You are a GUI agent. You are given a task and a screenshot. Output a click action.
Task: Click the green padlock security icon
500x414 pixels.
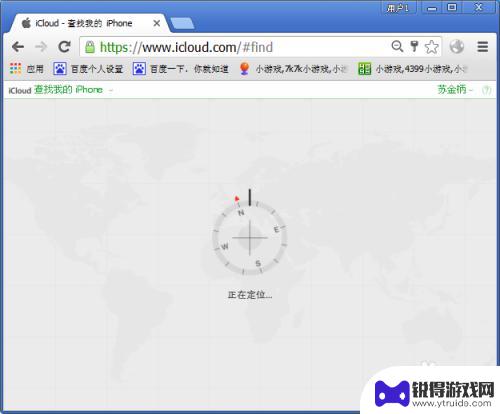coord(90,47)
